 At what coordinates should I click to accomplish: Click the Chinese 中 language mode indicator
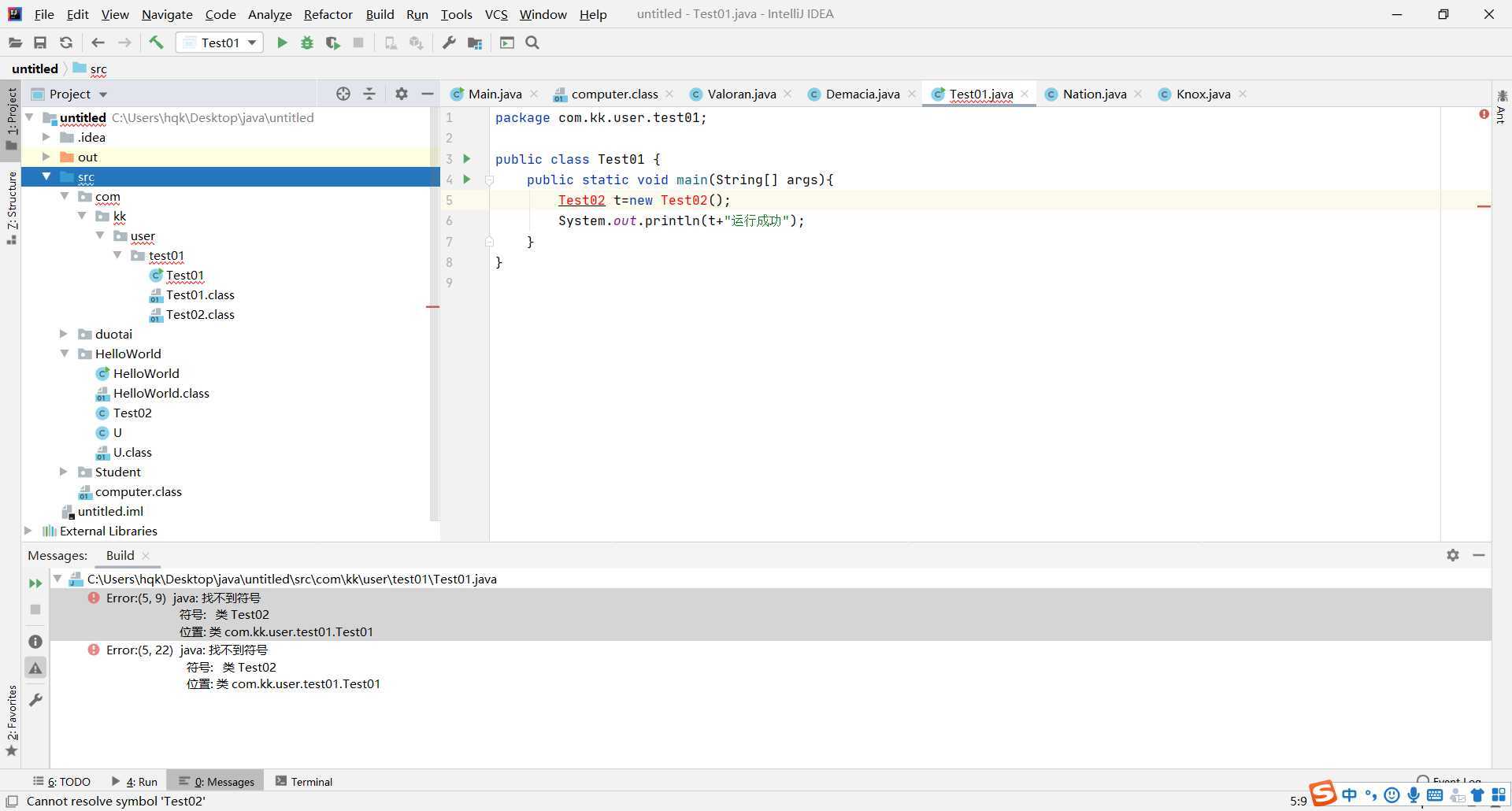tap(1350, 795)
